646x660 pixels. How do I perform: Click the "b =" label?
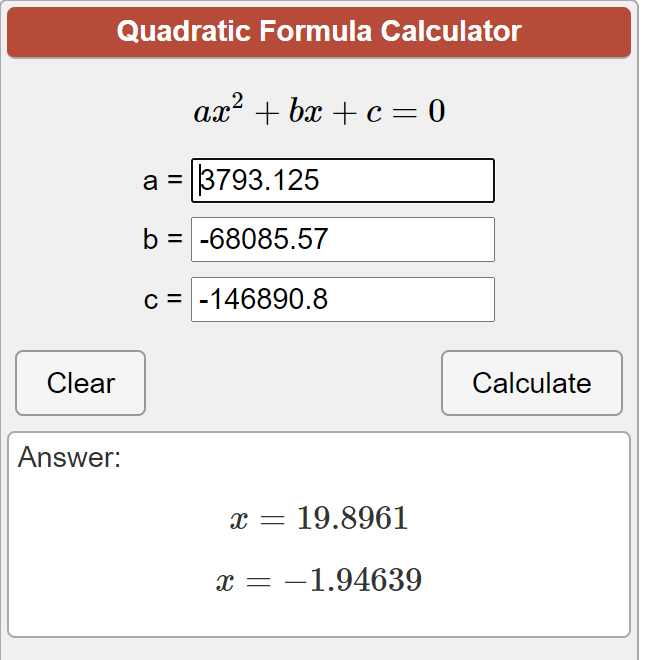[163, 240]
